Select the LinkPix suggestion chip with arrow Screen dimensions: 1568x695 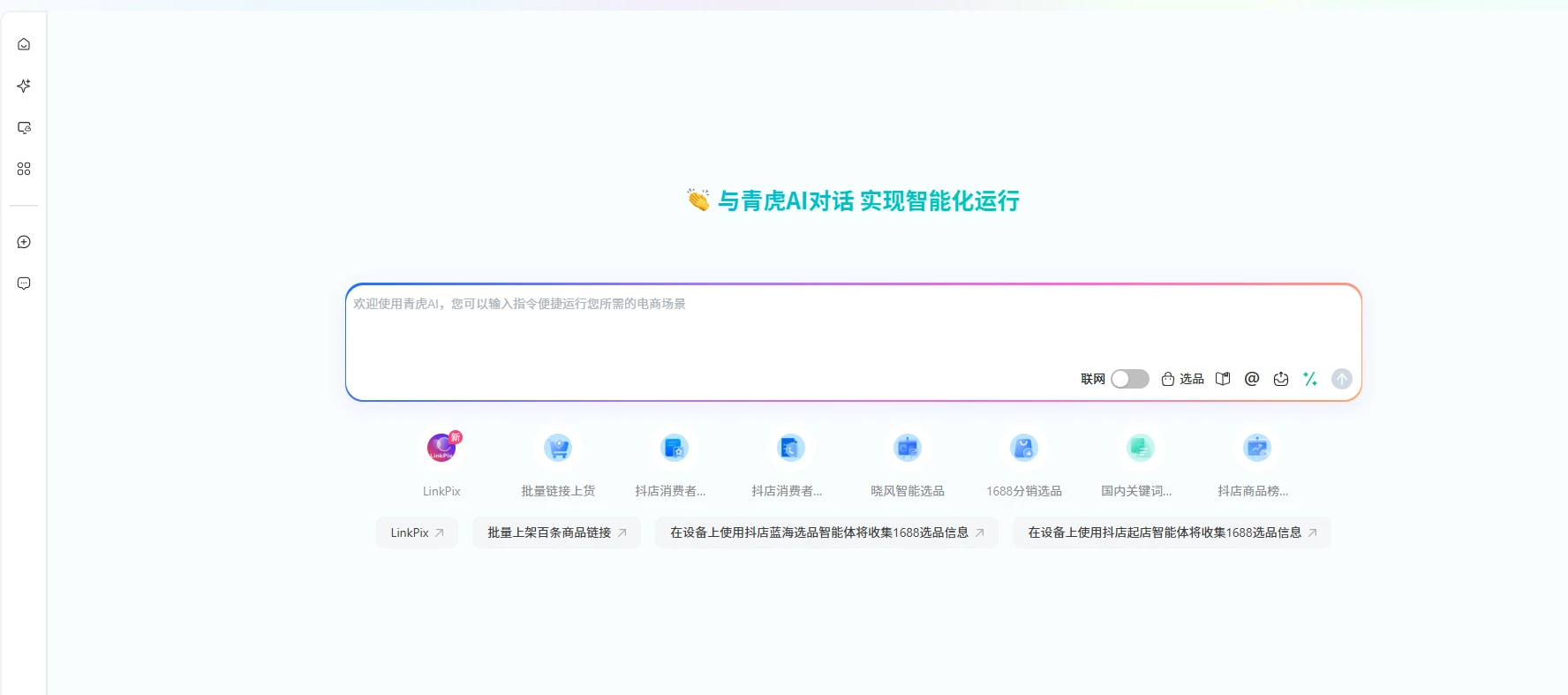click(x=417, y=533)
